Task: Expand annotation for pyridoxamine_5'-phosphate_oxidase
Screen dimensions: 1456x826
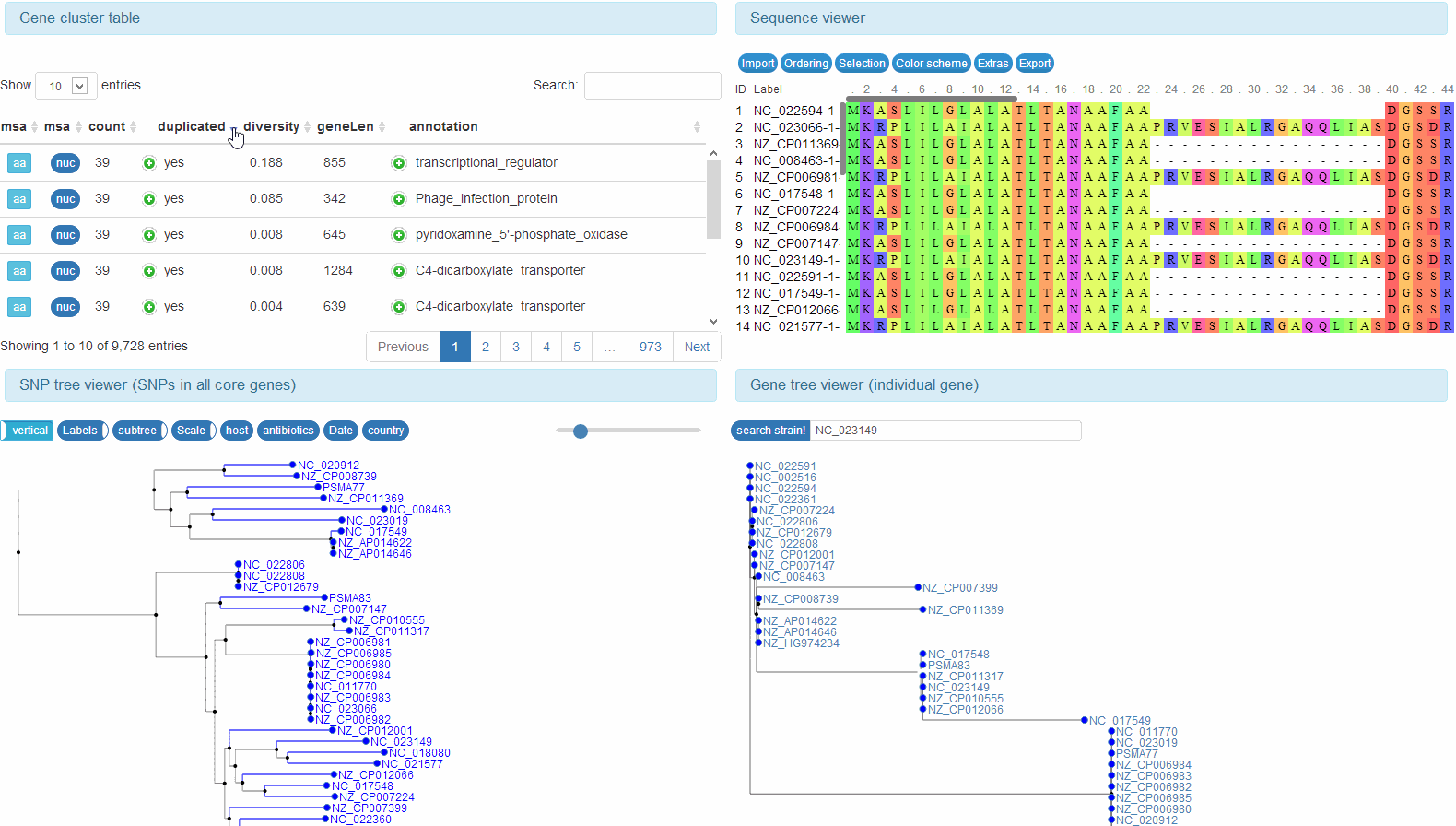Action: (399, 235)
